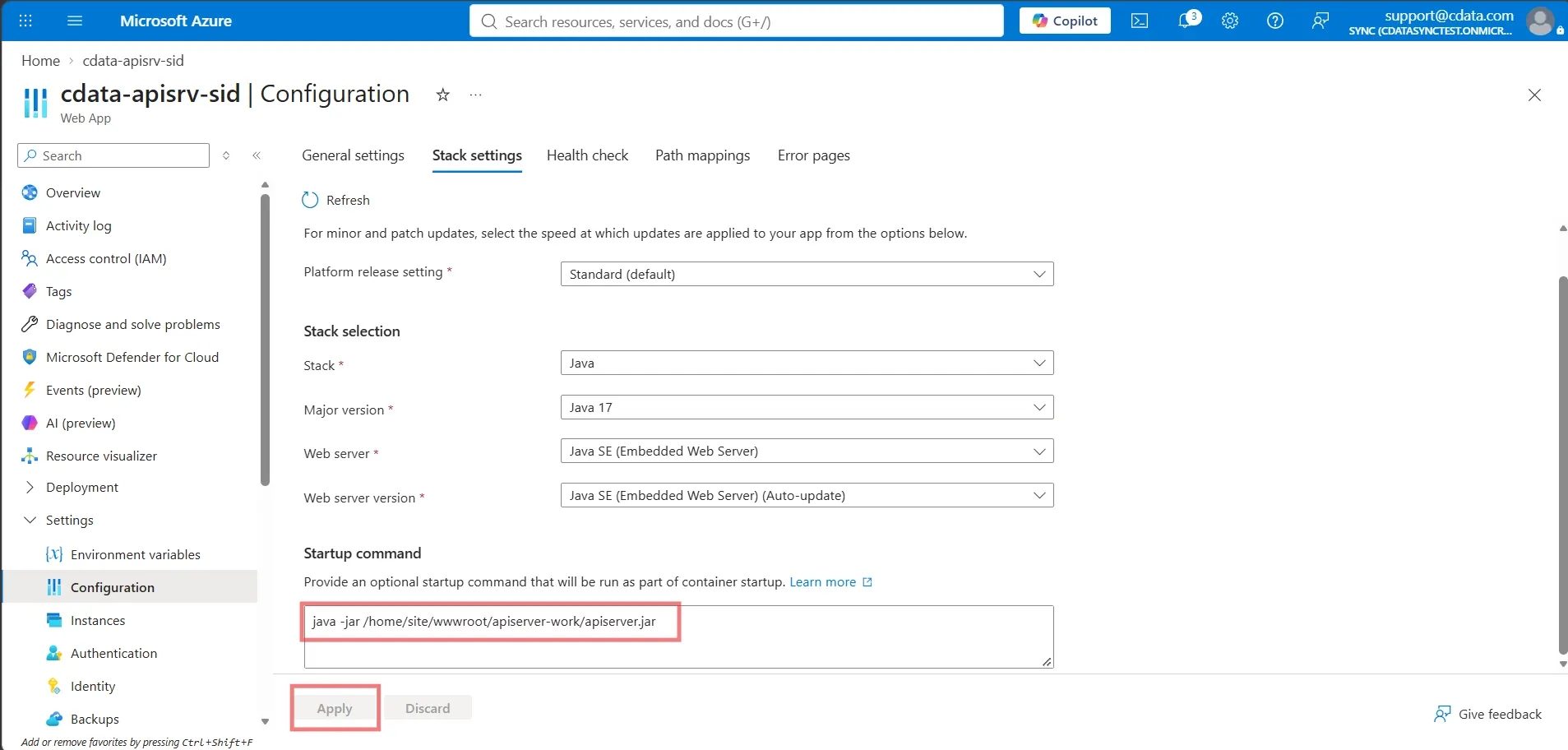Click the Refresh icon

point(310,200)
